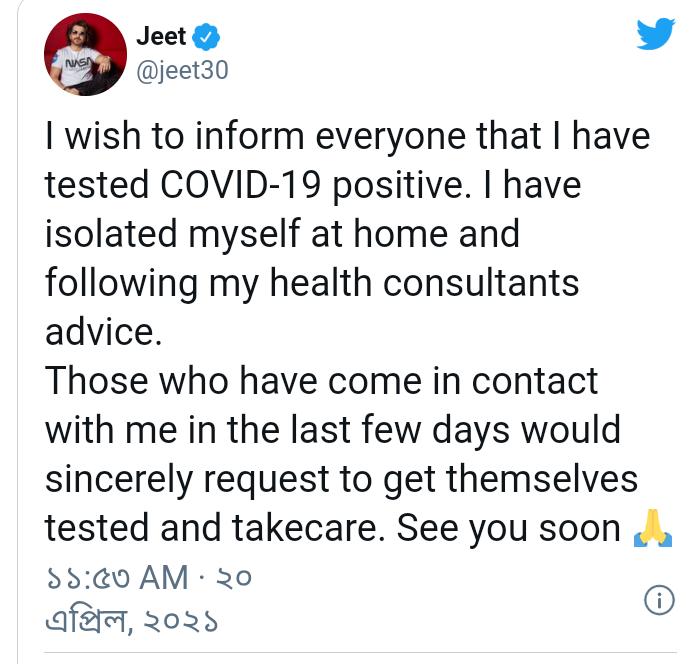Click "sincerely request to get themselves" line

pos(341,479)
